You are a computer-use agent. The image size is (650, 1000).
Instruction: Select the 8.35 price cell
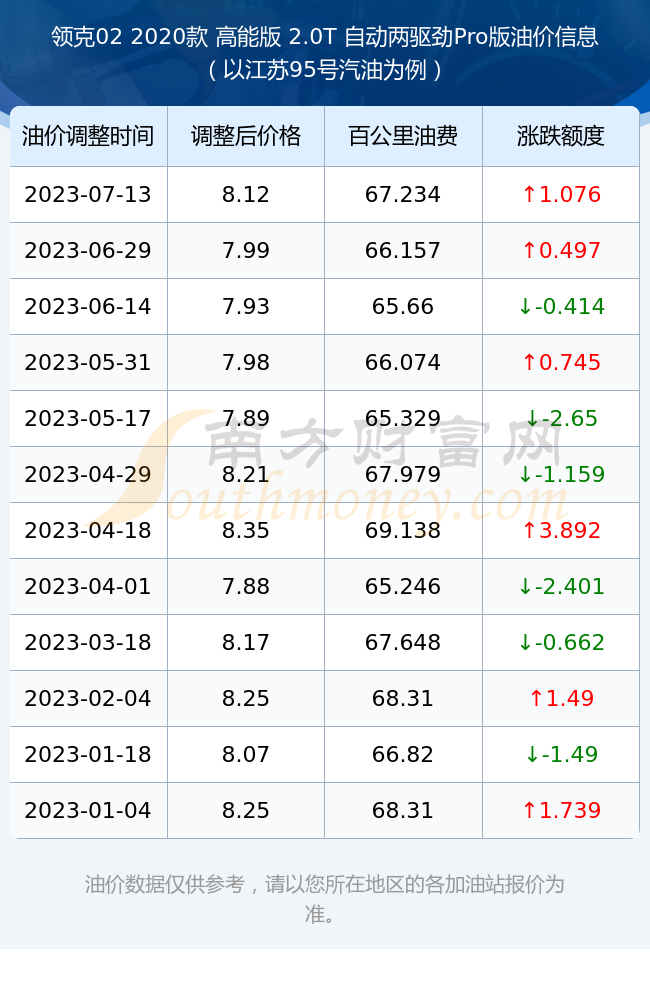tap(246, 530)
